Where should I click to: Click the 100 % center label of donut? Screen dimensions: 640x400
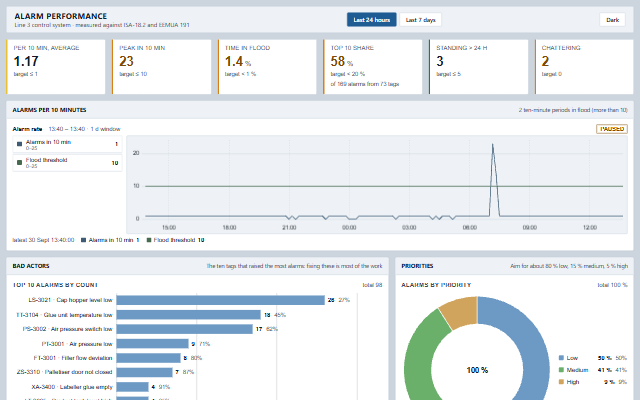[477, 370]
